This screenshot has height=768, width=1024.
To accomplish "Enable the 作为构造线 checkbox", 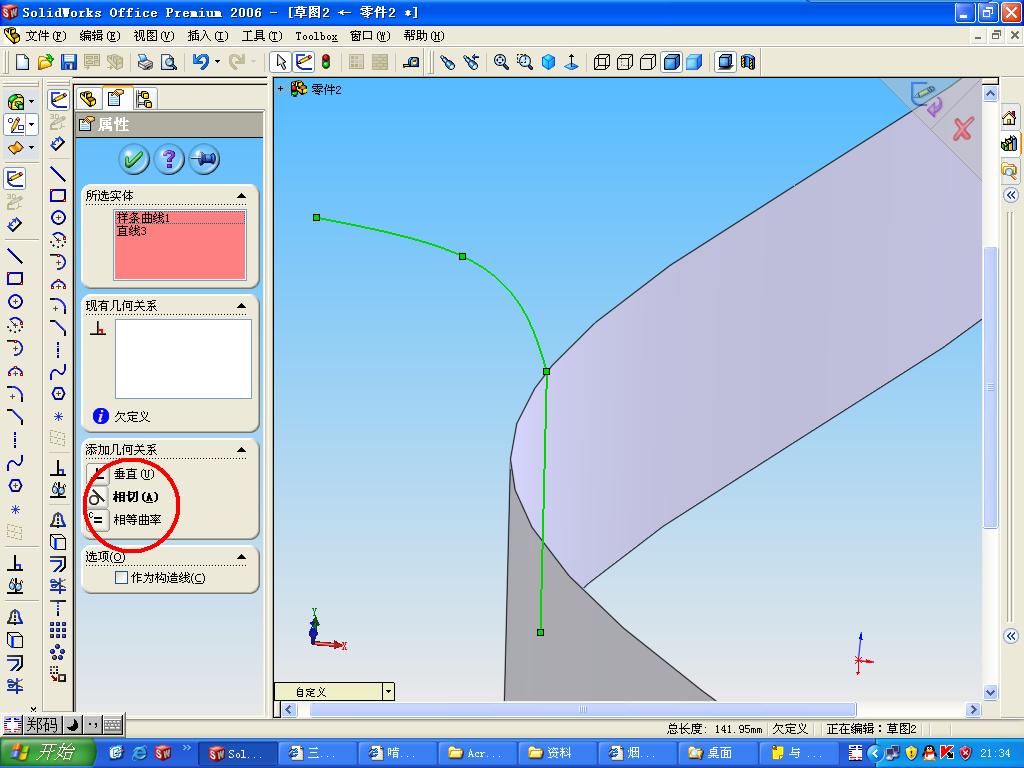I will coord(121,577).
